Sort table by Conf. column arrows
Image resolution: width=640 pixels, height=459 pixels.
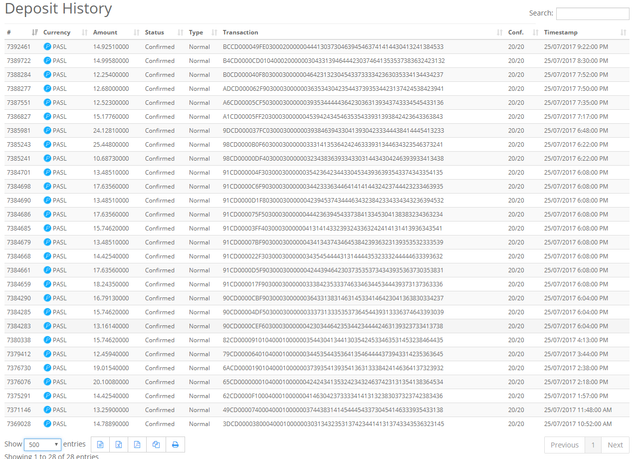click(536, 32)
